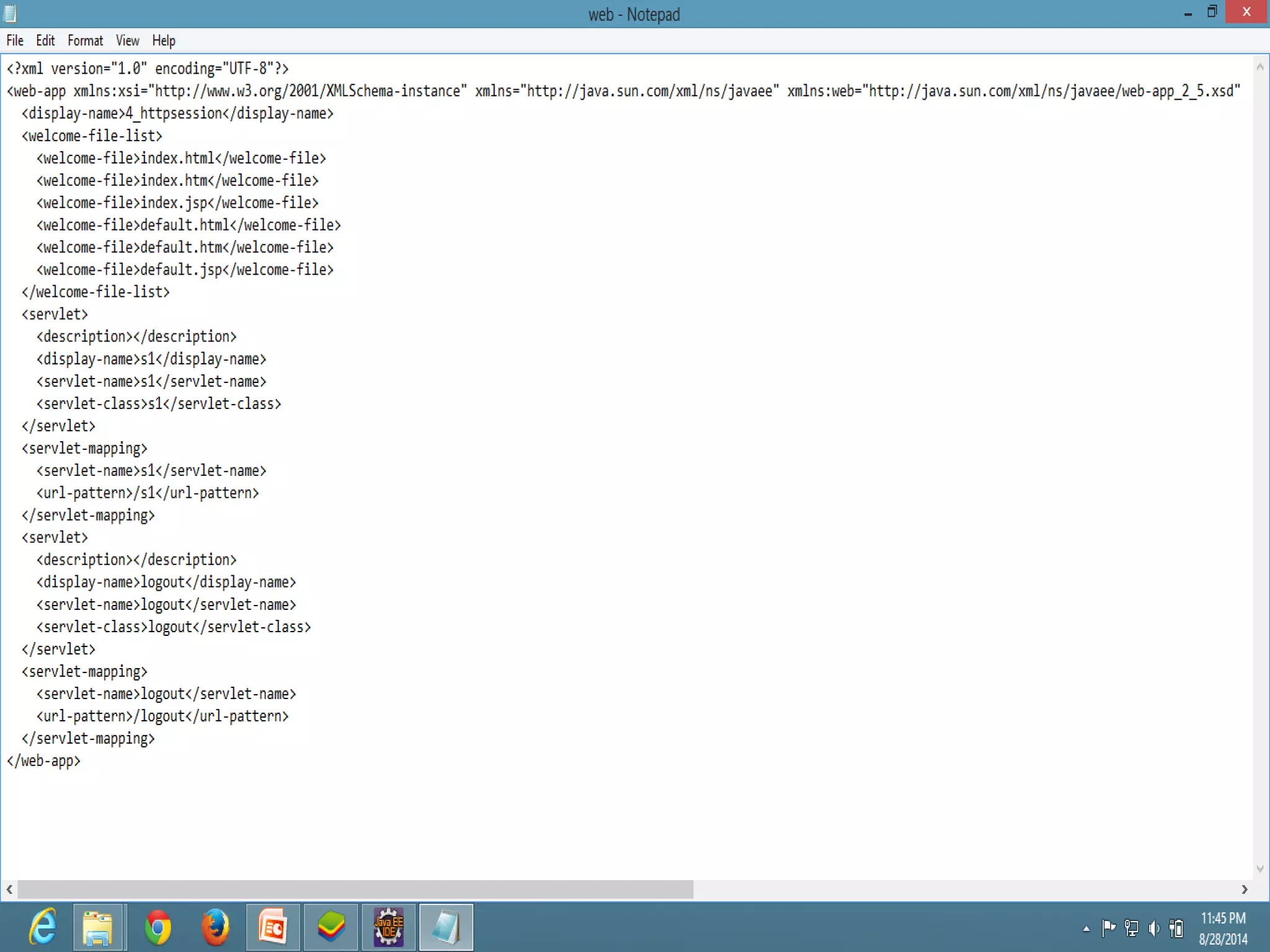
Task: Click the Notepad taskbar icon
Action: coord(446,927)
